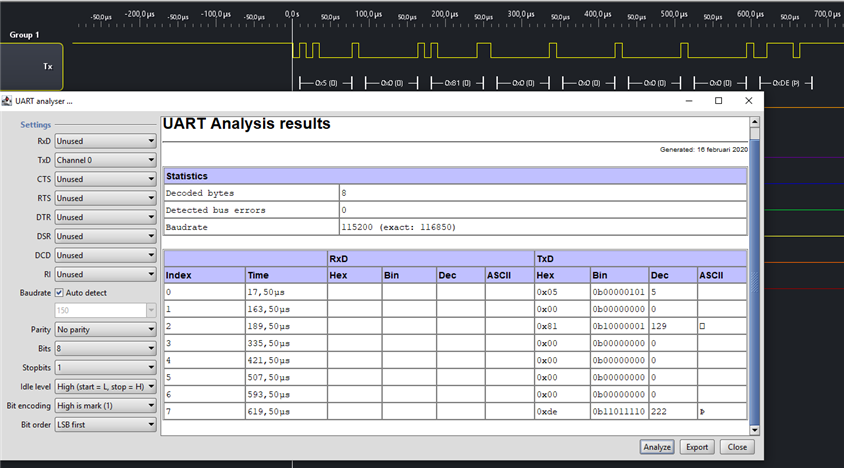Screen dimensions: 844x468
Task: Expand the Idle level dropdown
Action: (x=106, y=386)
